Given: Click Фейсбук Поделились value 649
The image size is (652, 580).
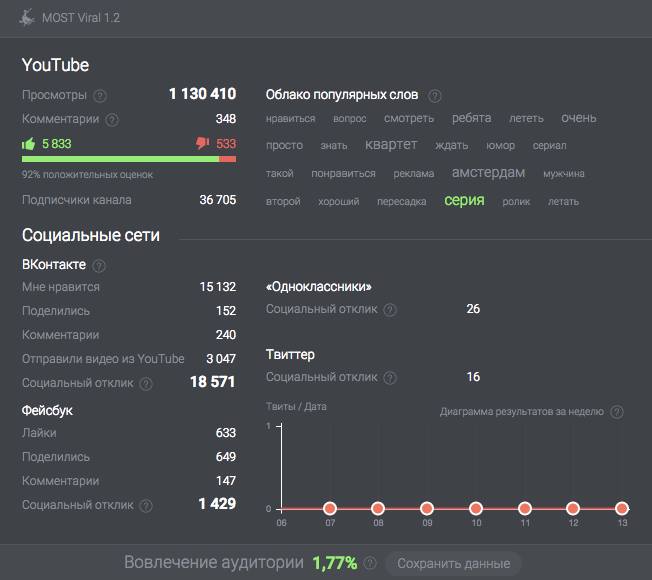Looking at the screenshot, I should [x=226, y=457].
